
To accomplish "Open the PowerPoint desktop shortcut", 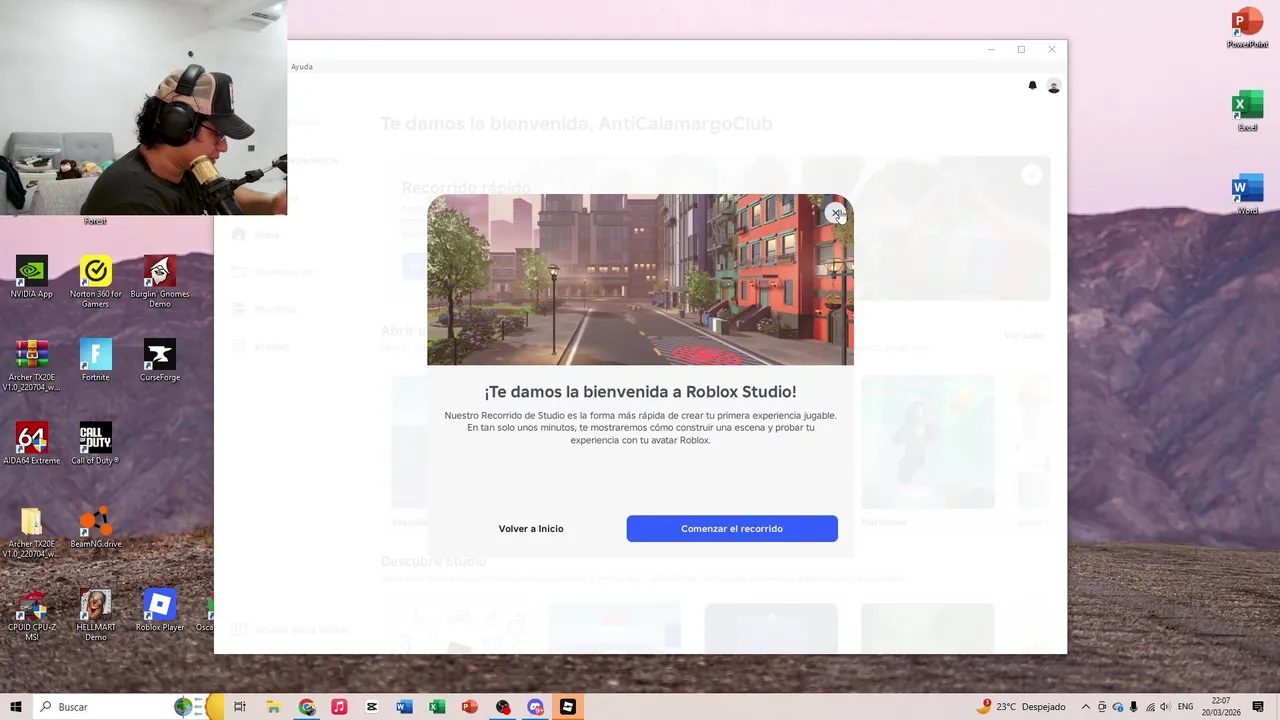I will pos(1247,28).
